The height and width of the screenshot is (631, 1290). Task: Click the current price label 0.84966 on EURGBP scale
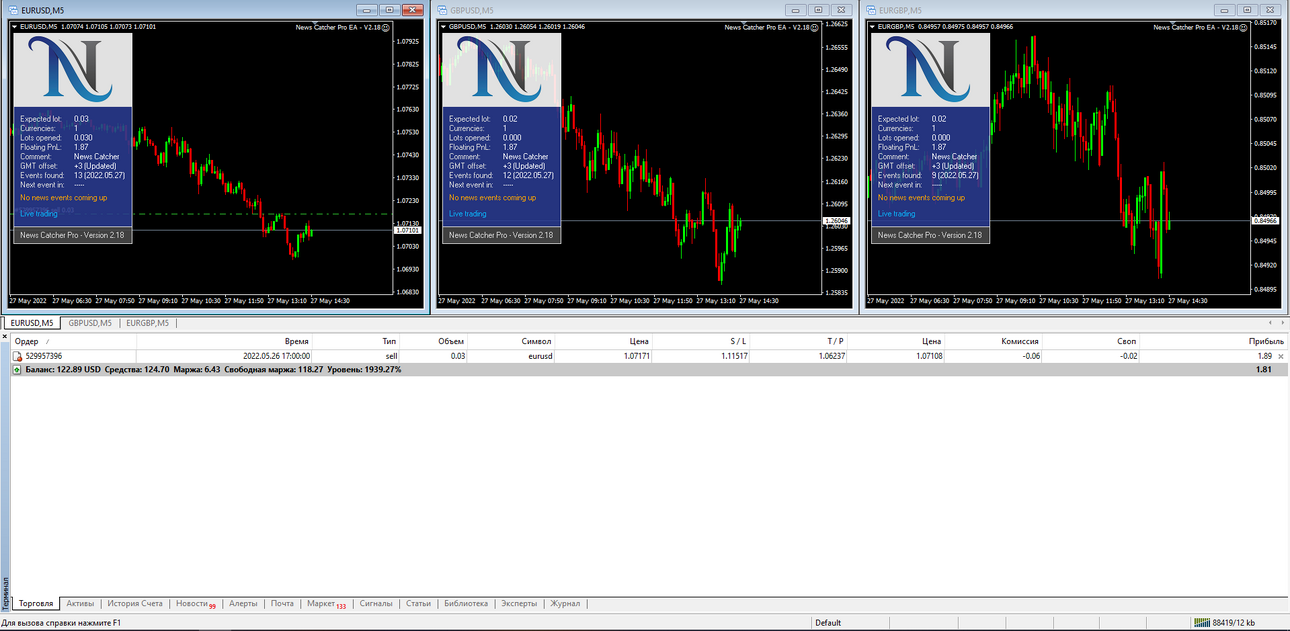click(1265, 220)
